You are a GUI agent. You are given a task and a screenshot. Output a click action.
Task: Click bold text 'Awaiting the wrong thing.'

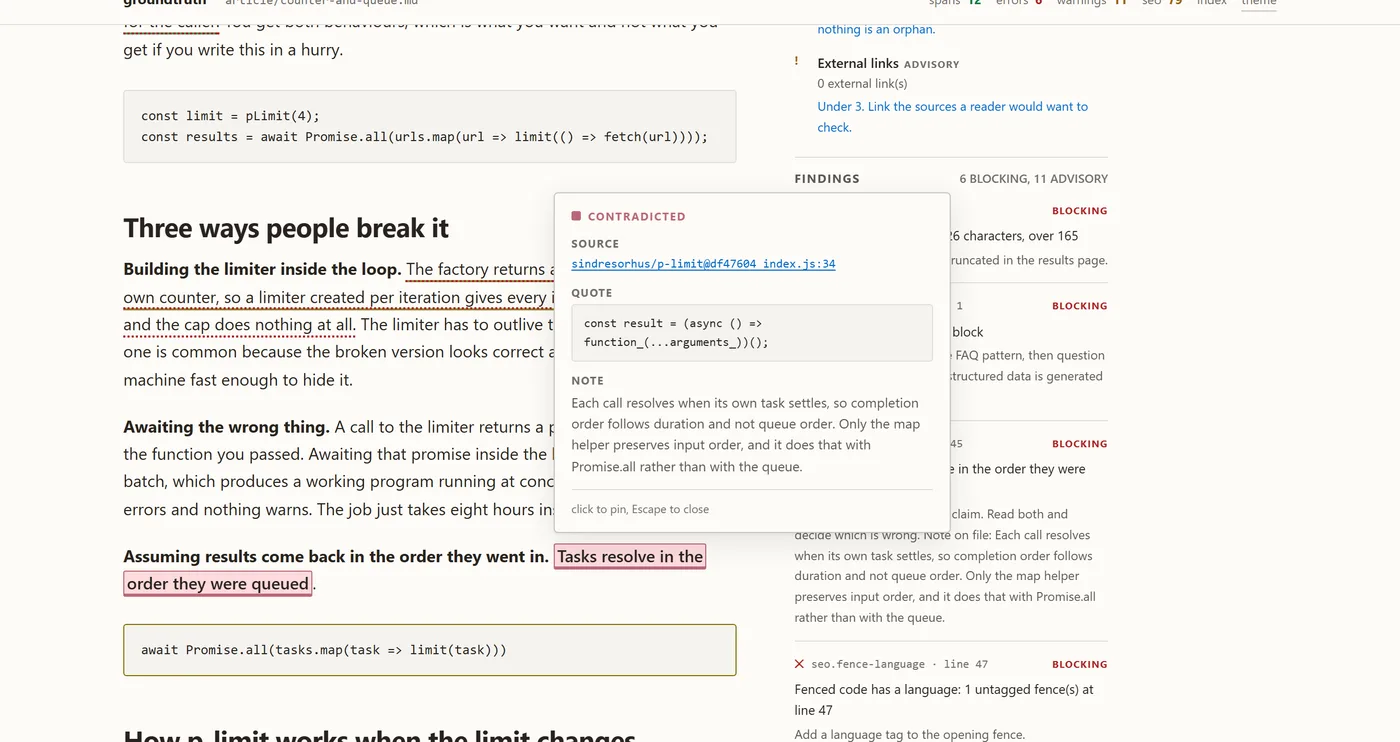tap(226, 427)
